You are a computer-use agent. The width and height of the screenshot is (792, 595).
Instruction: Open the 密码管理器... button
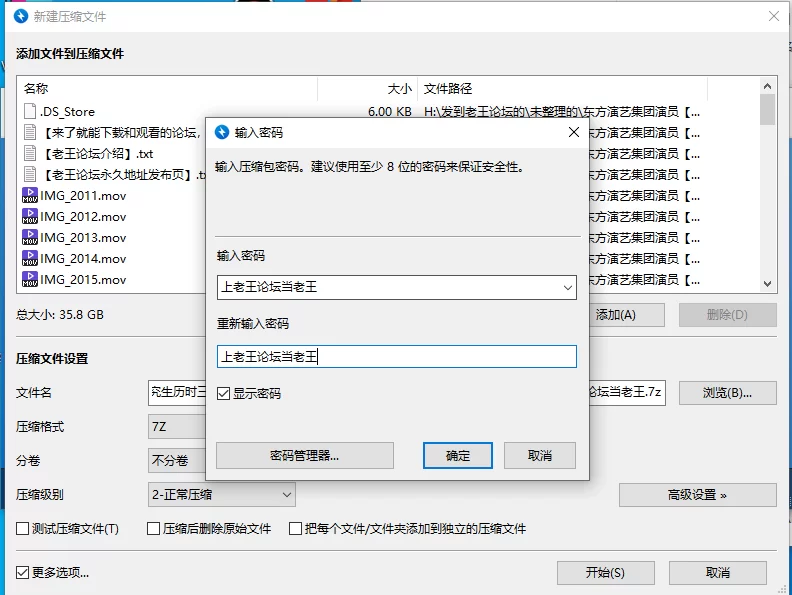pos(305,456)
